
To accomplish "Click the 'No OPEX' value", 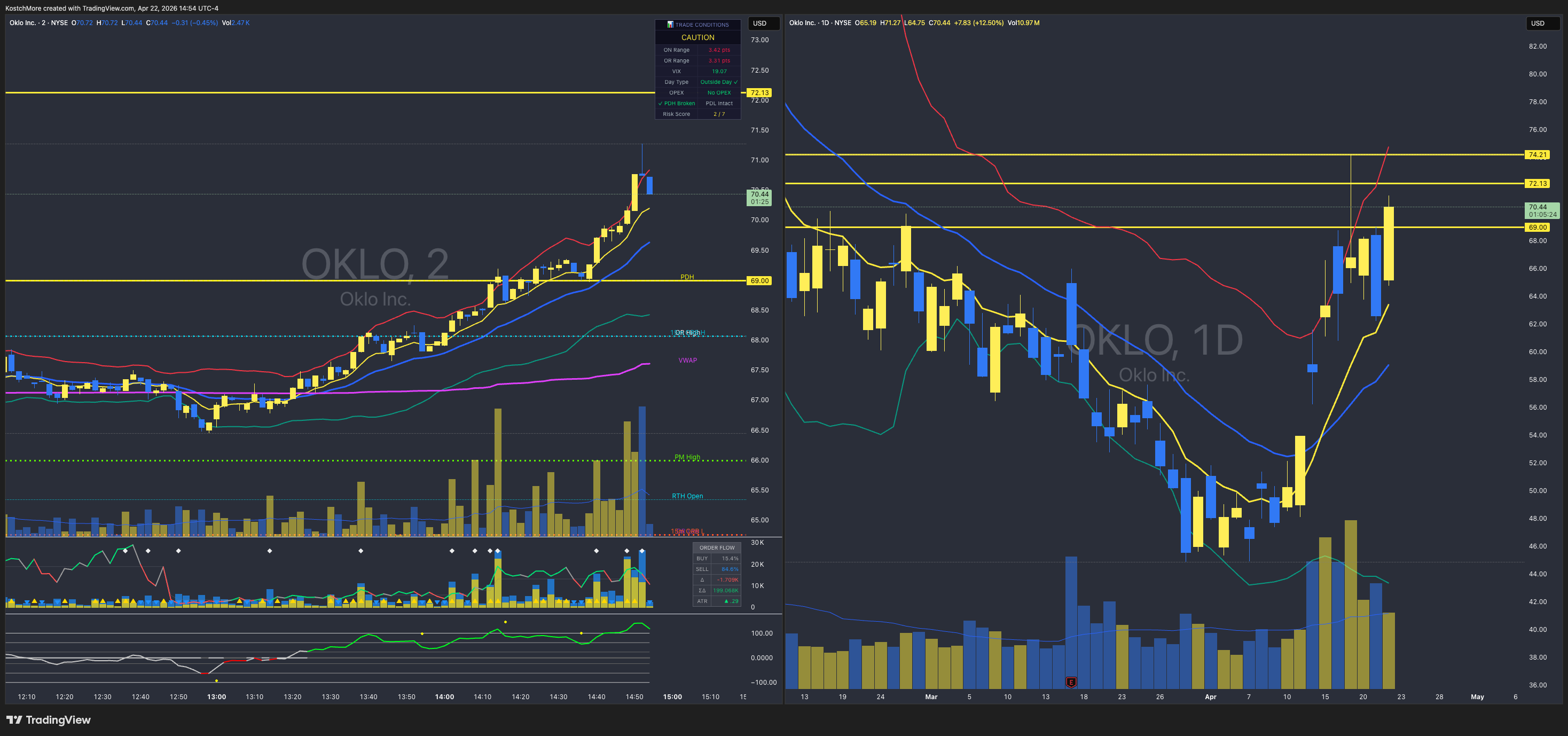I will (719, 92).
